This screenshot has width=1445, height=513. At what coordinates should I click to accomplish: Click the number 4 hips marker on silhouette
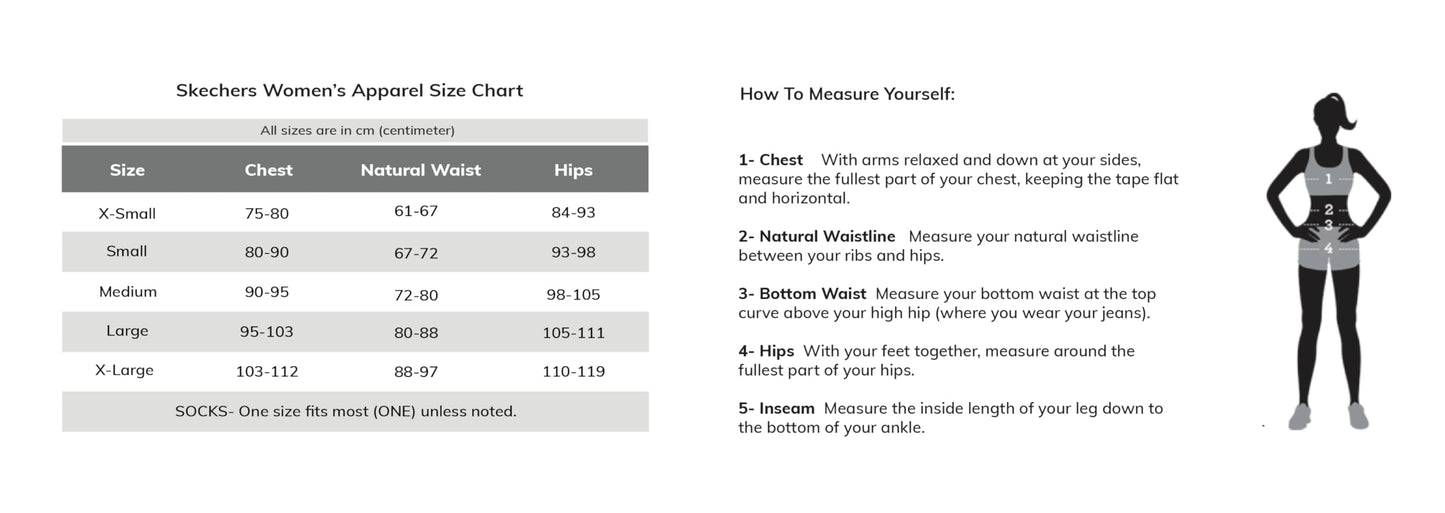pyautogui.click(x=1328, y=248)
